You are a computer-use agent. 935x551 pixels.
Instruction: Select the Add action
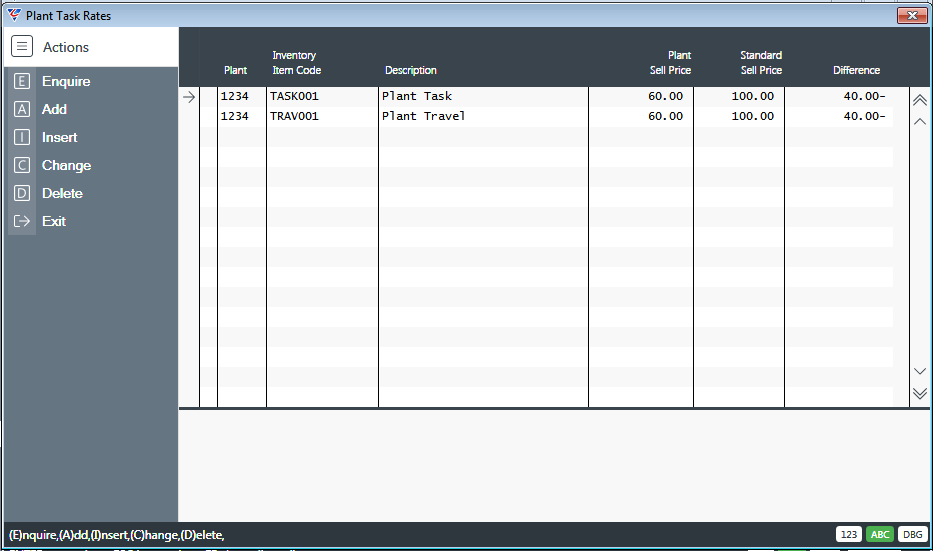(x=54, y=109)
